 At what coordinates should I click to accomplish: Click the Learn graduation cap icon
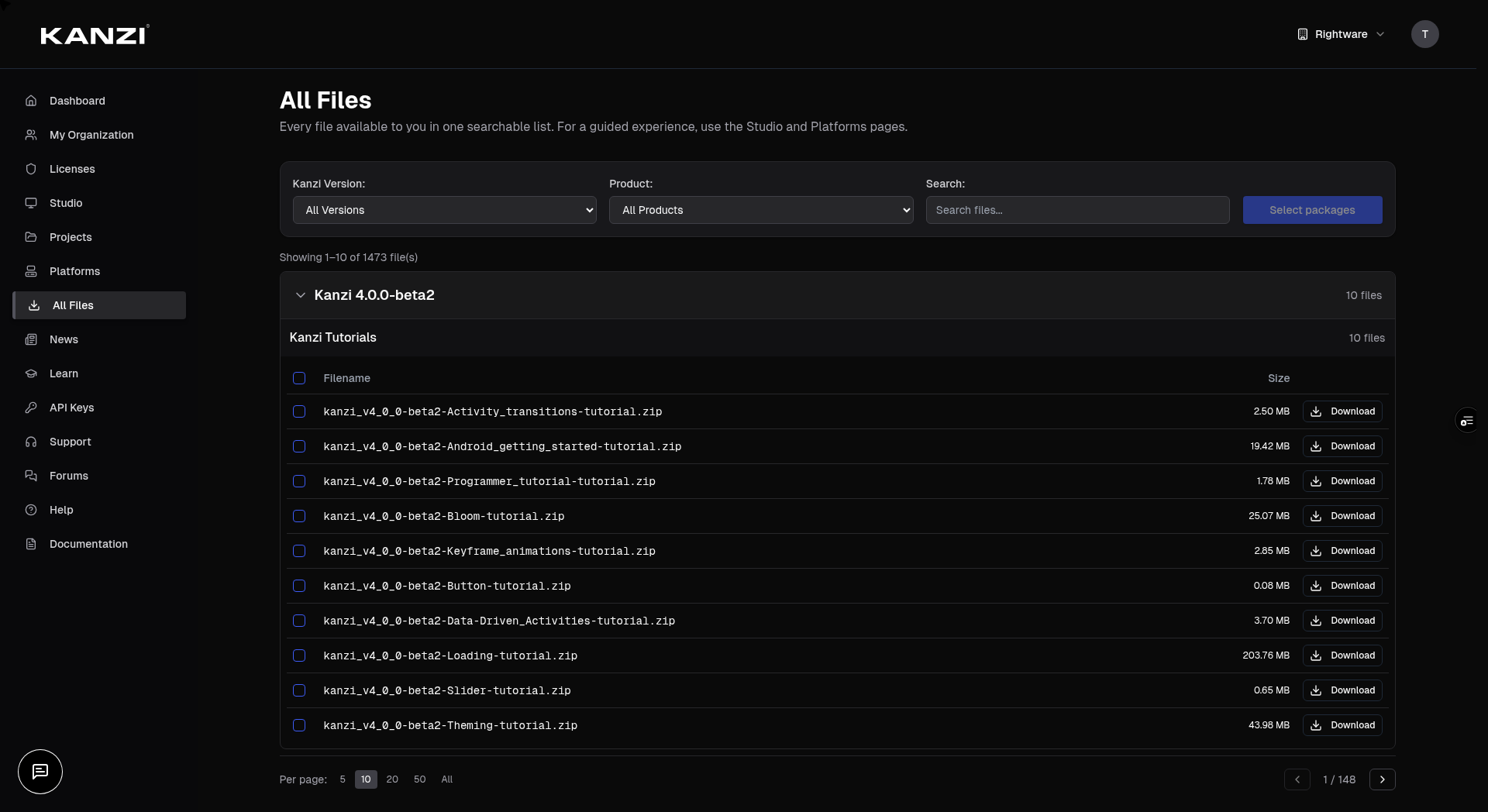31,373
